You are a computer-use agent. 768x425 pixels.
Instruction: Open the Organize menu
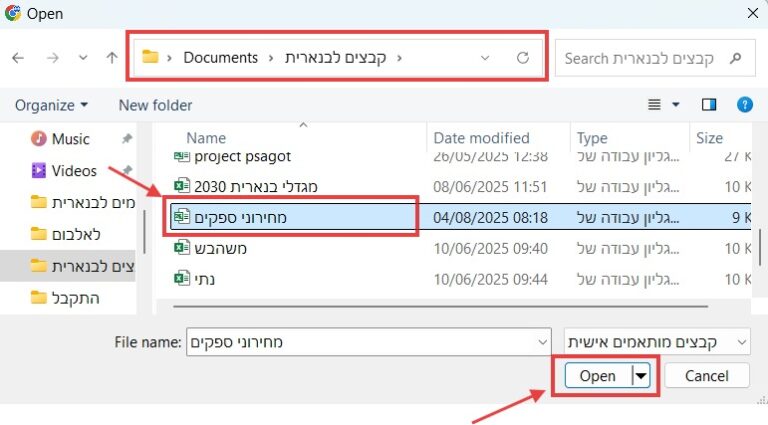[x=51, y=105]
